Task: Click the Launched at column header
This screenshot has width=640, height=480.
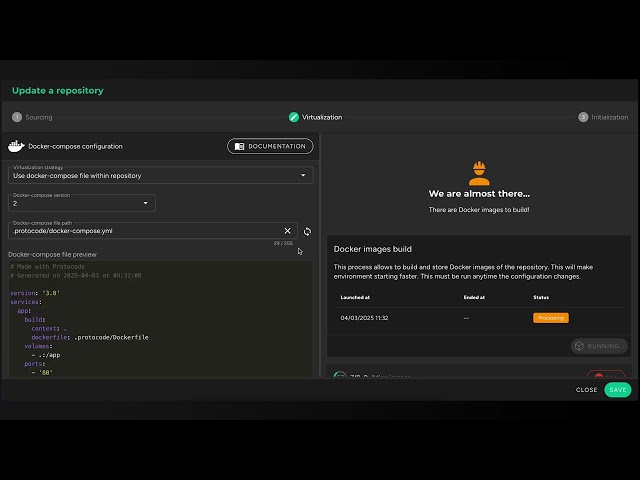Action: click(355, 297)
